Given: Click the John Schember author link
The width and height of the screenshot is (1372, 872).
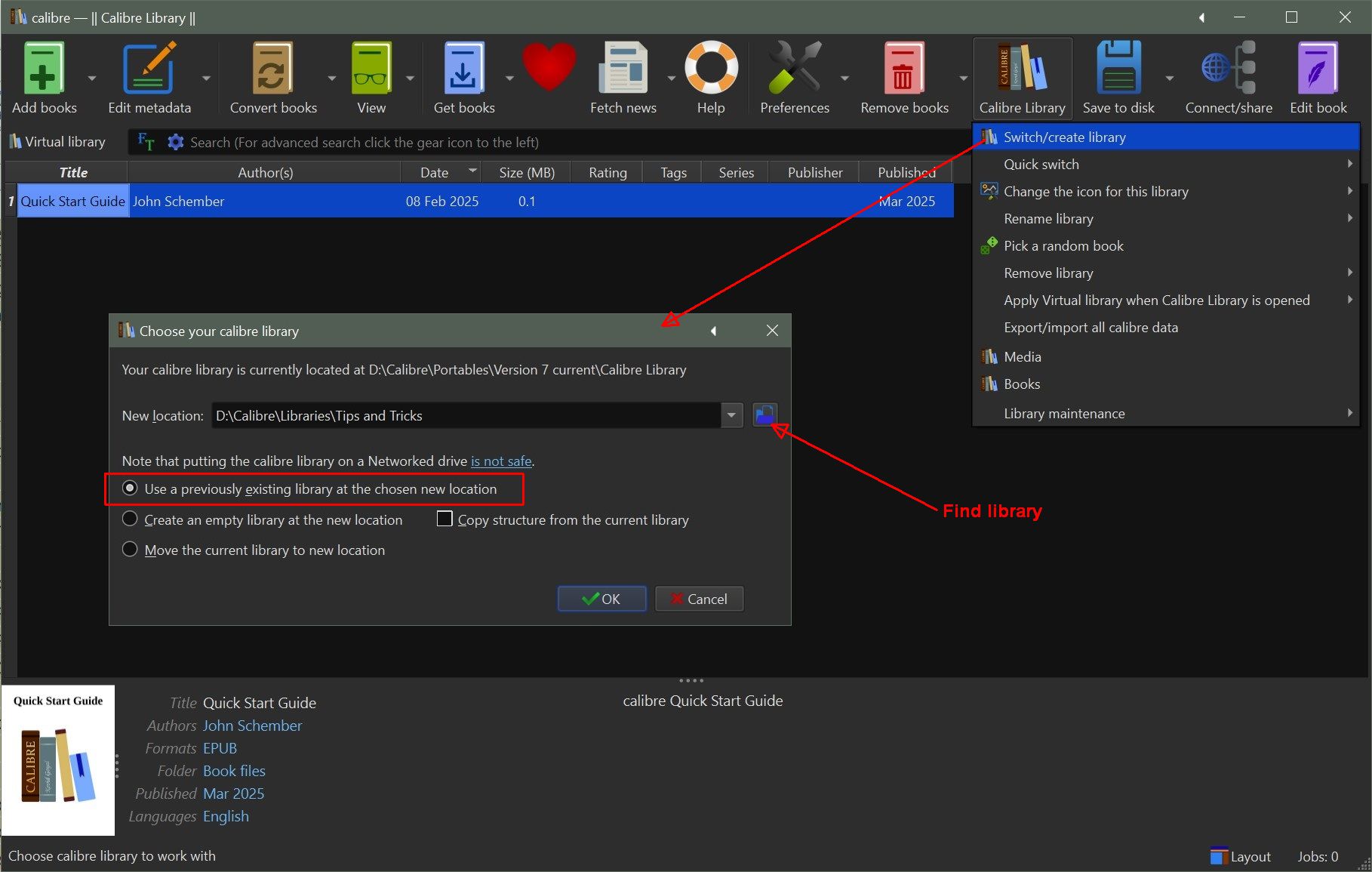Looking at the screenshot, I should (252, 726).
